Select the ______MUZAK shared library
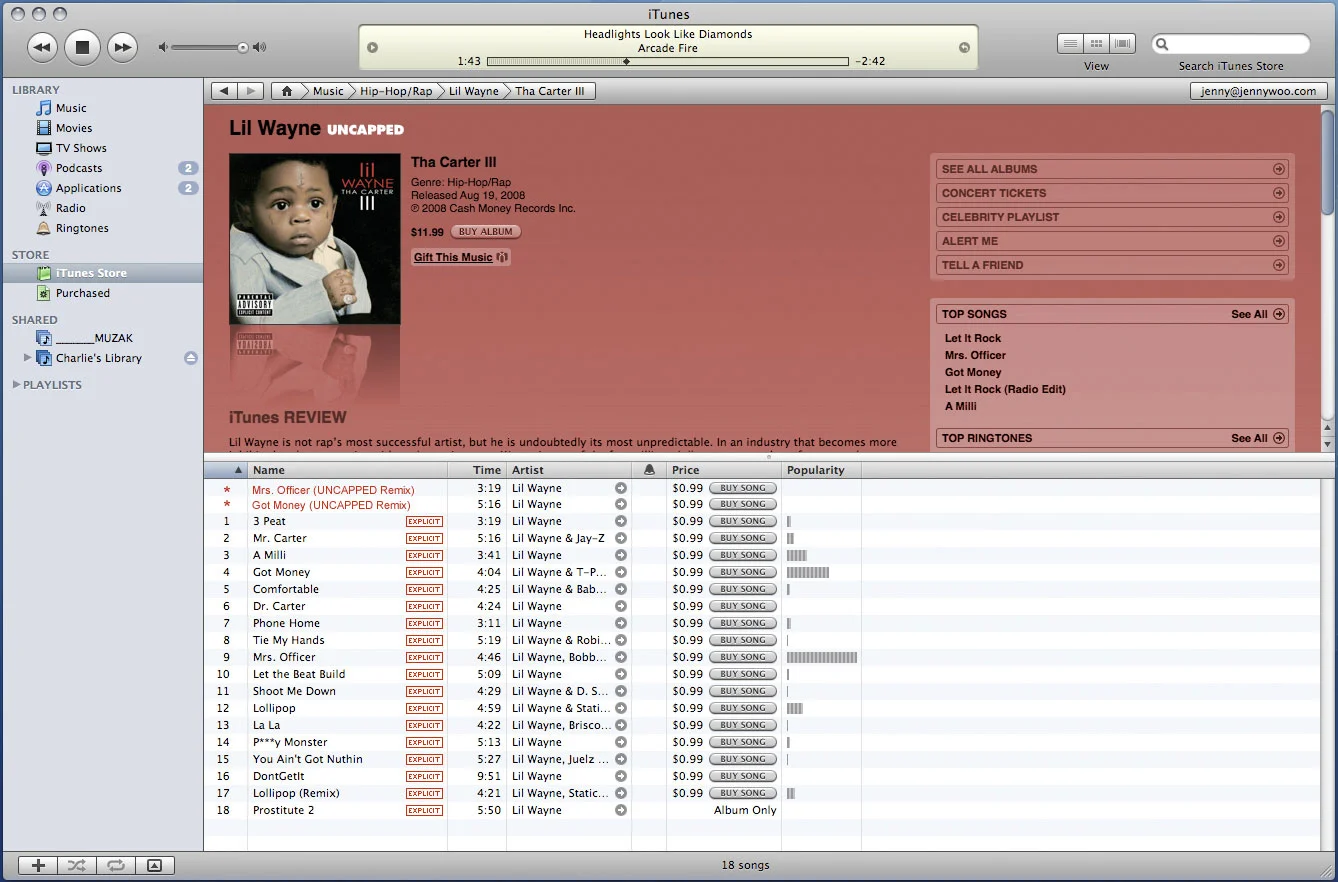 coord(94,338)
